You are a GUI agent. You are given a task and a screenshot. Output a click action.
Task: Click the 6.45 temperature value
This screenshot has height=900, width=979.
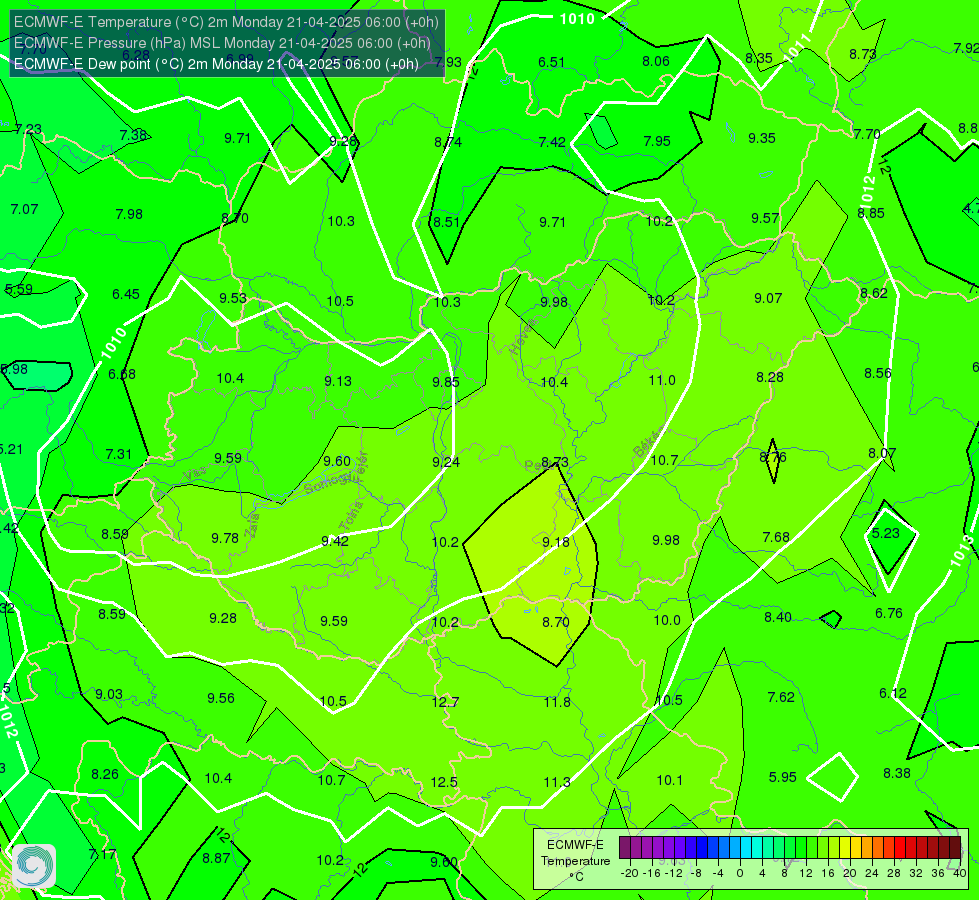[x=126, y=294]
